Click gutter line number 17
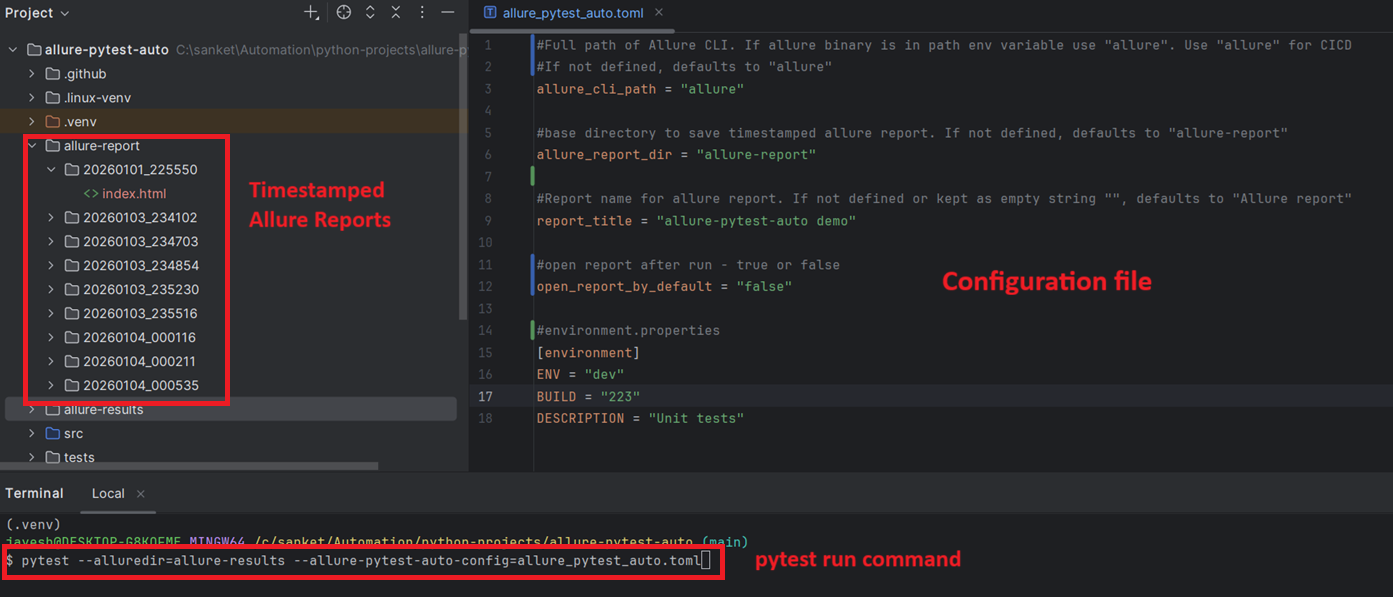This screenshot has height=597, width=1393. [485, 397]
